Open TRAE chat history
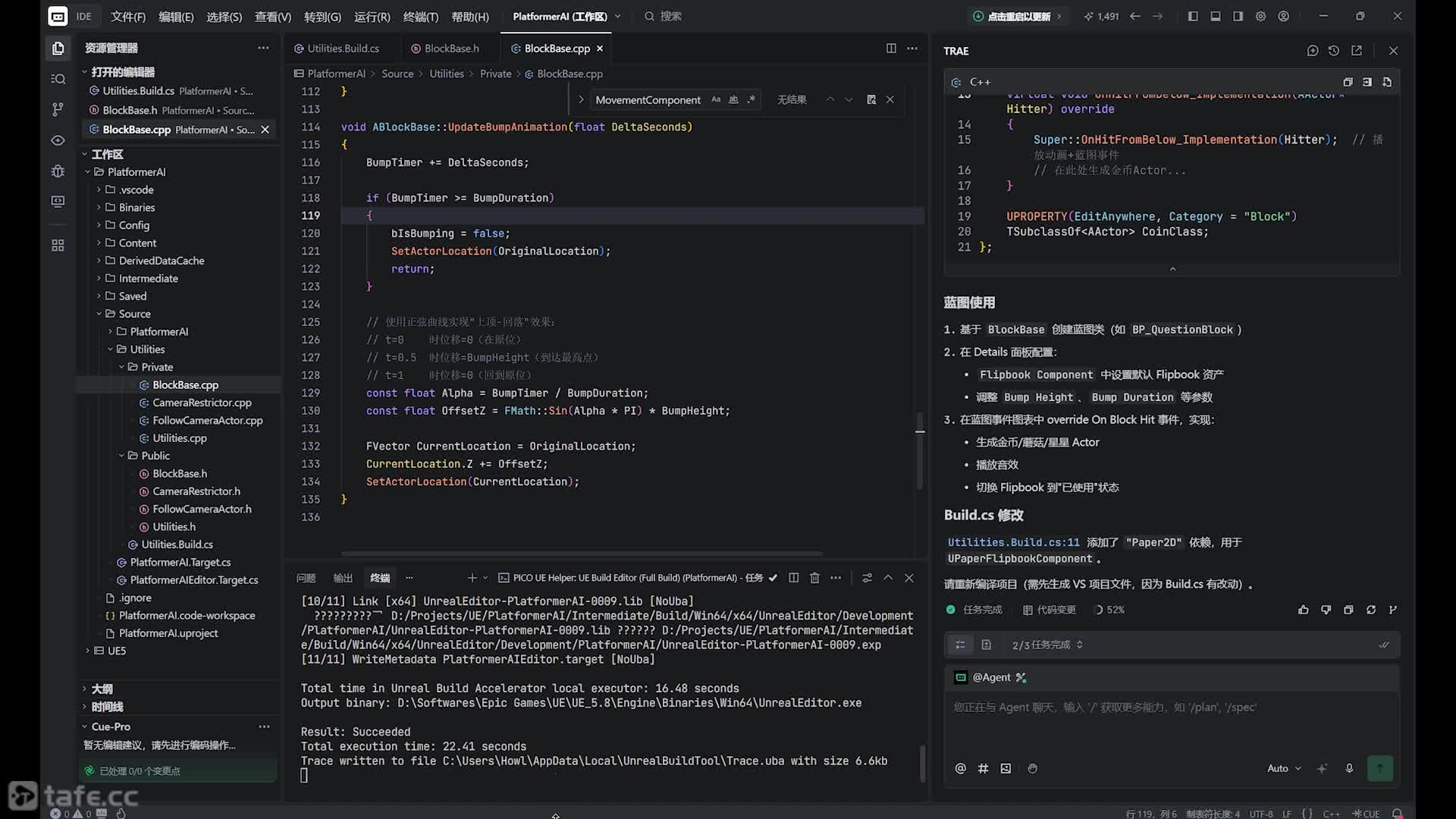The height and width of the screenshot is (819, 1456). (1334, 51)
